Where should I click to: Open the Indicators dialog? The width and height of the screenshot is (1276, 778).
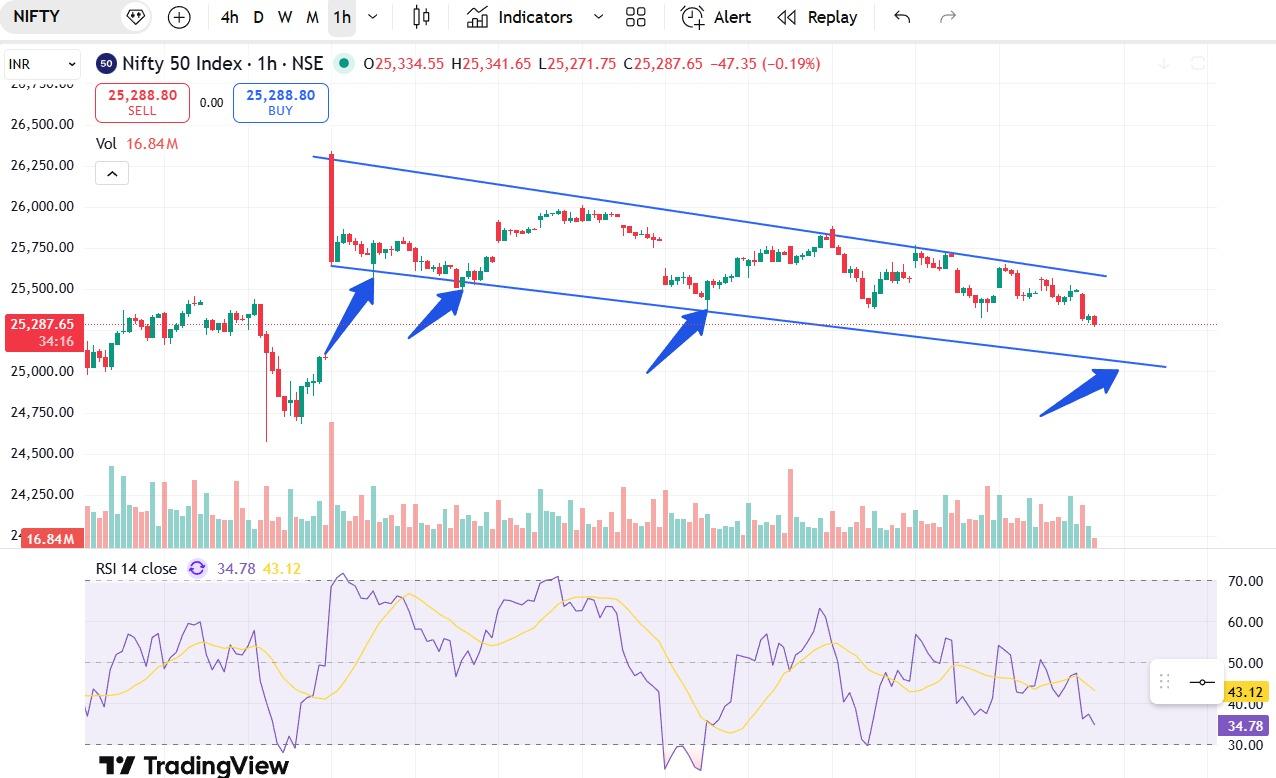521,17
